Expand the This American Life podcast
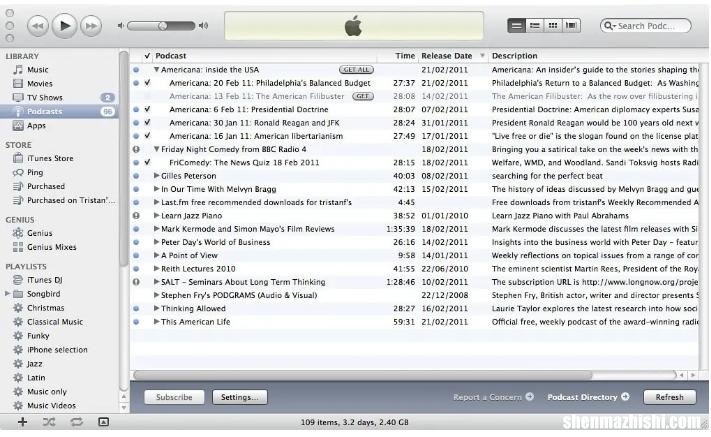This screenshot has height=437, width=711. point(156,321)
